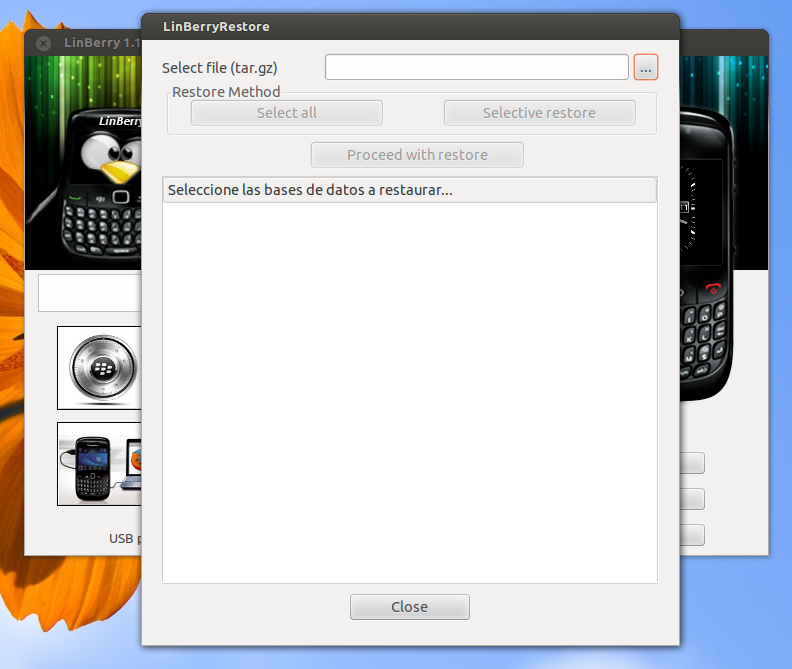Click the text box in LinBerry main window
The width and height of the screenshot is (792, 669).
coord(90,293)
